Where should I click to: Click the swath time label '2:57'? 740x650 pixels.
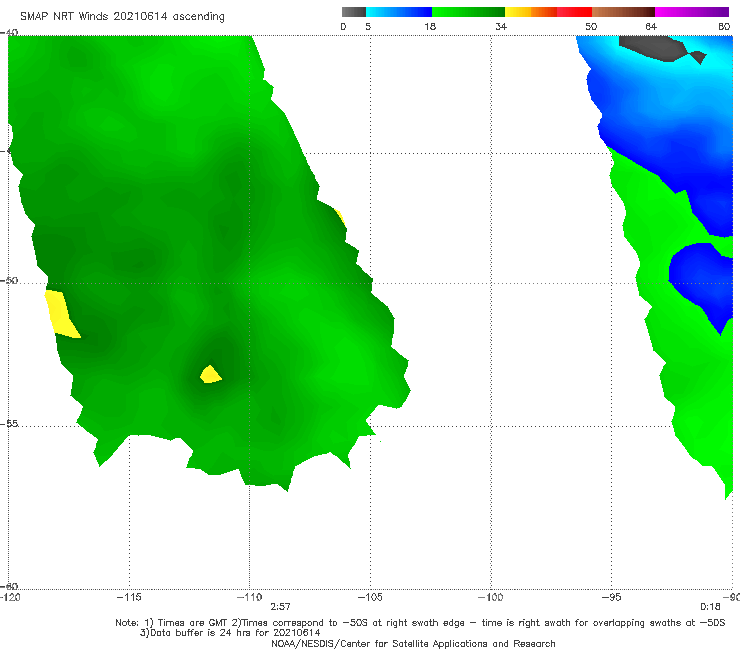(280, 607)
